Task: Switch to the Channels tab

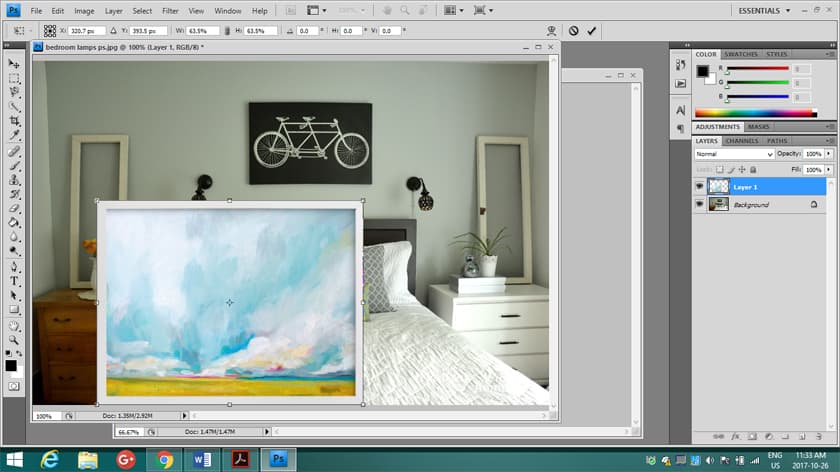Action: click(x=742, y=140)
